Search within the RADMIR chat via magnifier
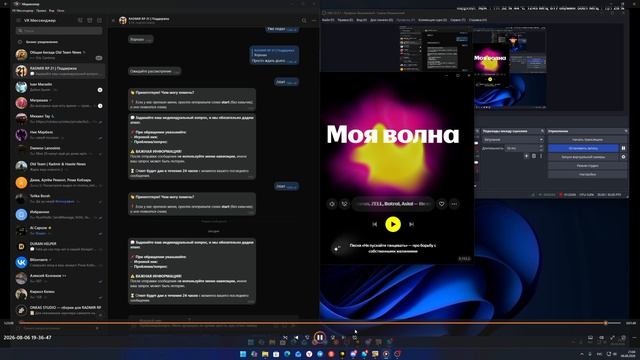 (x=304, y=20)
